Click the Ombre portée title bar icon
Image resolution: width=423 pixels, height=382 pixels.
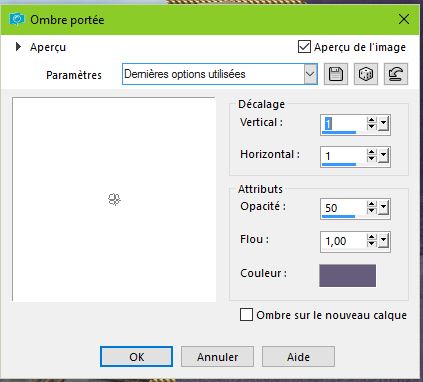(17, 19)
